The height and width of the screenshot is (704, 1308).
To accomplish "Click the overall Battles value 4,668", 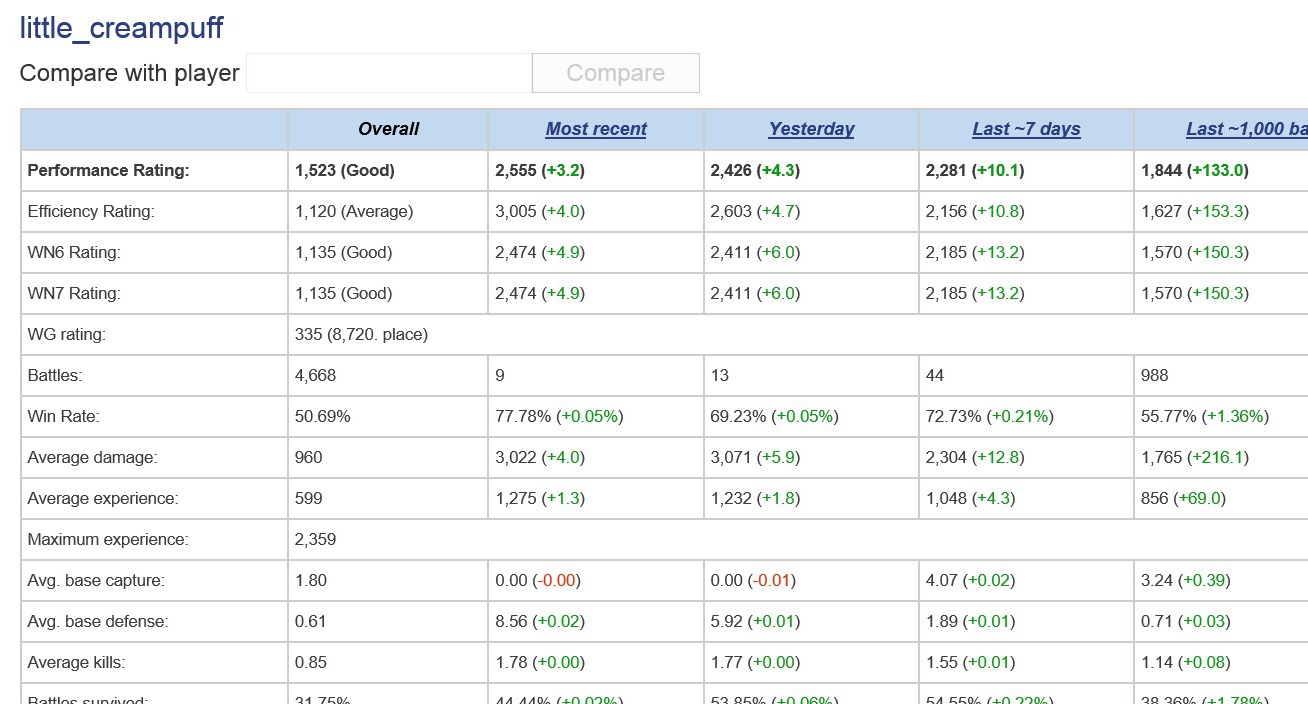I will [316, 375].
